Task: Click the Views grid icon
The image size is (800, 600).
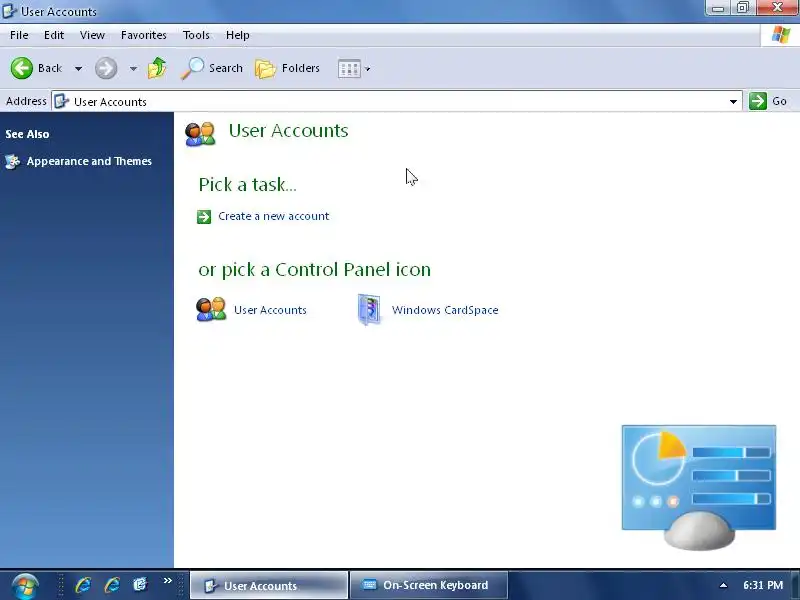Action: tap(349, 68)
